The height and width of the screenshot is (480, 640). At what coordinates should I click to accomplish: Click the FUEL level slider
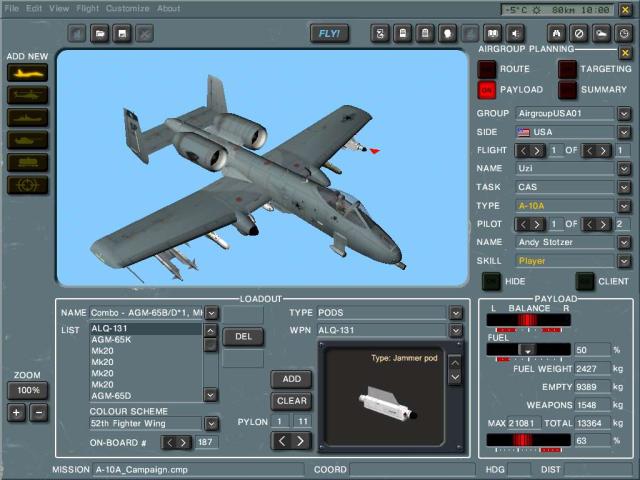tap(528, 350)
